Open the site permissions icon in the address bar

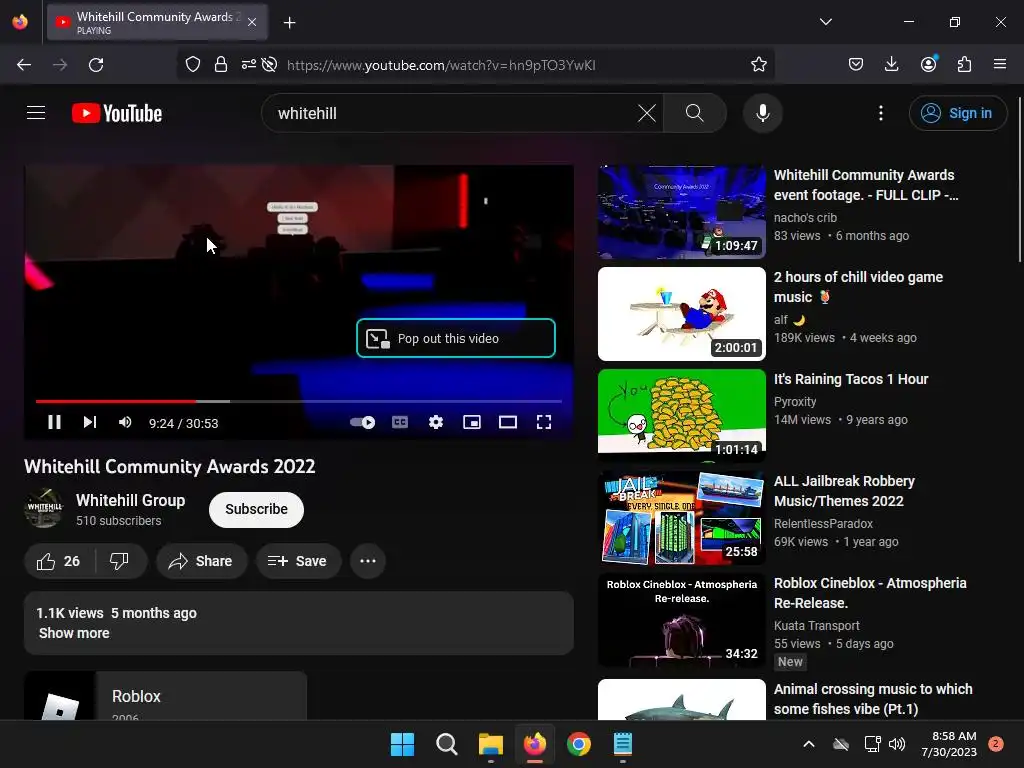click(x=248, y=65)
